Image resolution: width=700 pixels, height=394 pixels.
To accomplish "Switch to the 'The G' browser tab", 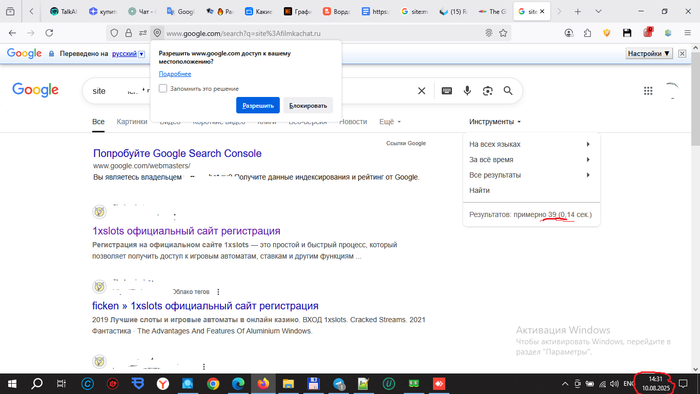I will pos(492,12).
